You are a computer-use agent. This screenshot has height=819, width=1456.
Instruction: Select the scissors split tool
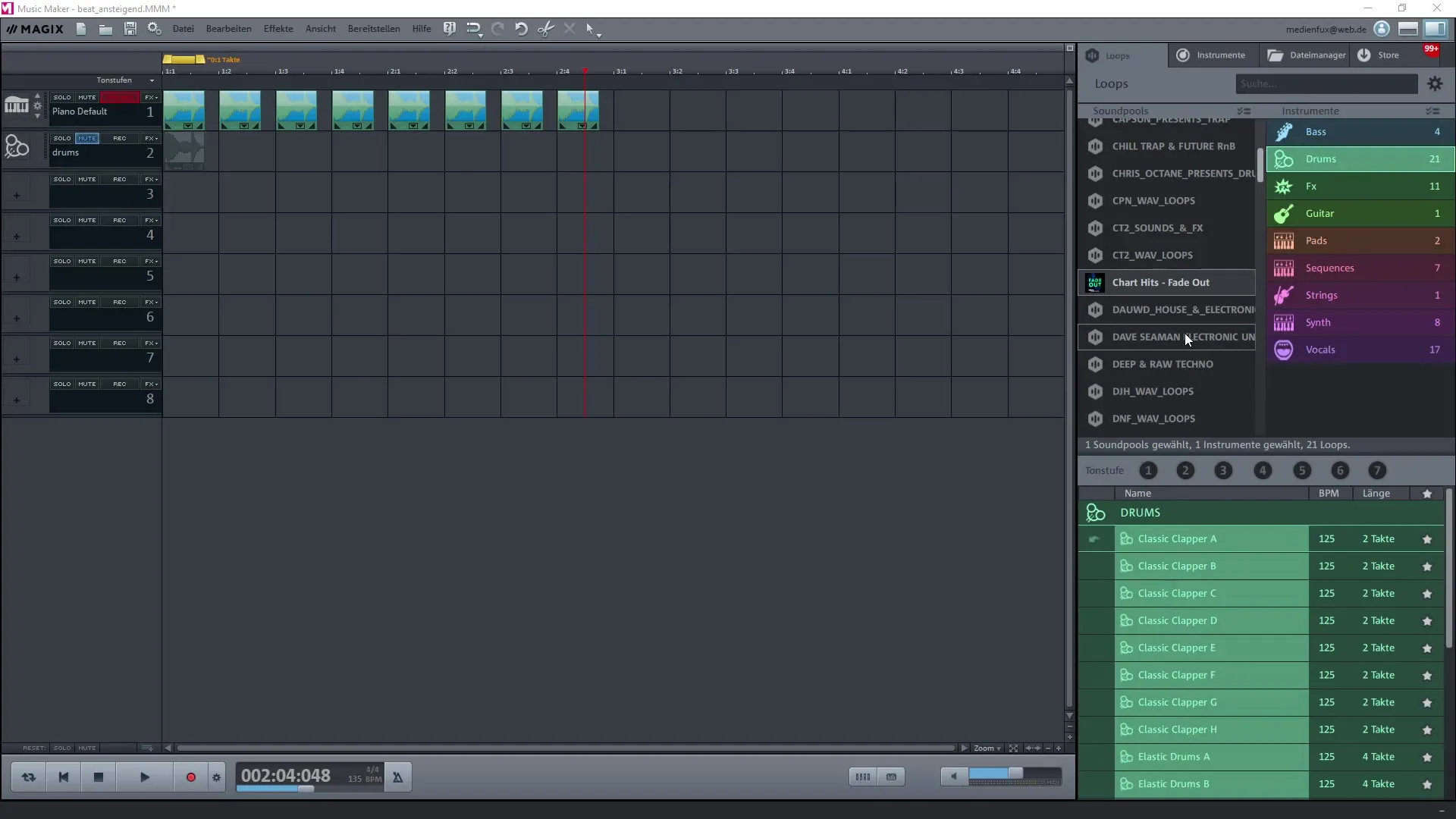[x=545, y=29]
